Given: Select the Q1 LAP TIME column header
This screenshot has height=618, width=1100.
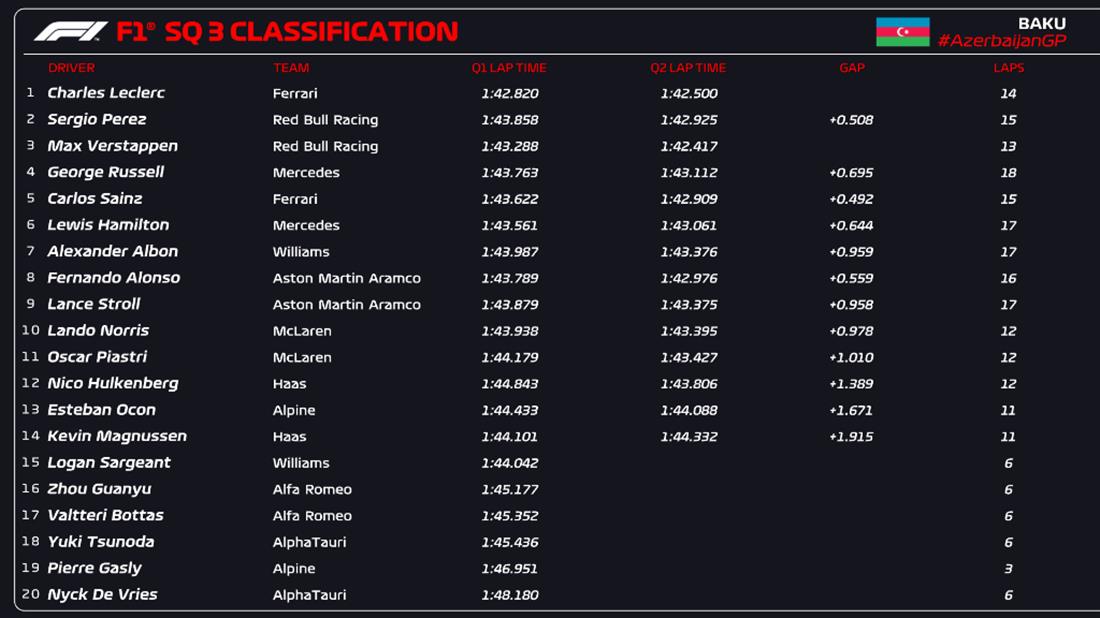Looking at the screenshot, I should click(509, 68).
